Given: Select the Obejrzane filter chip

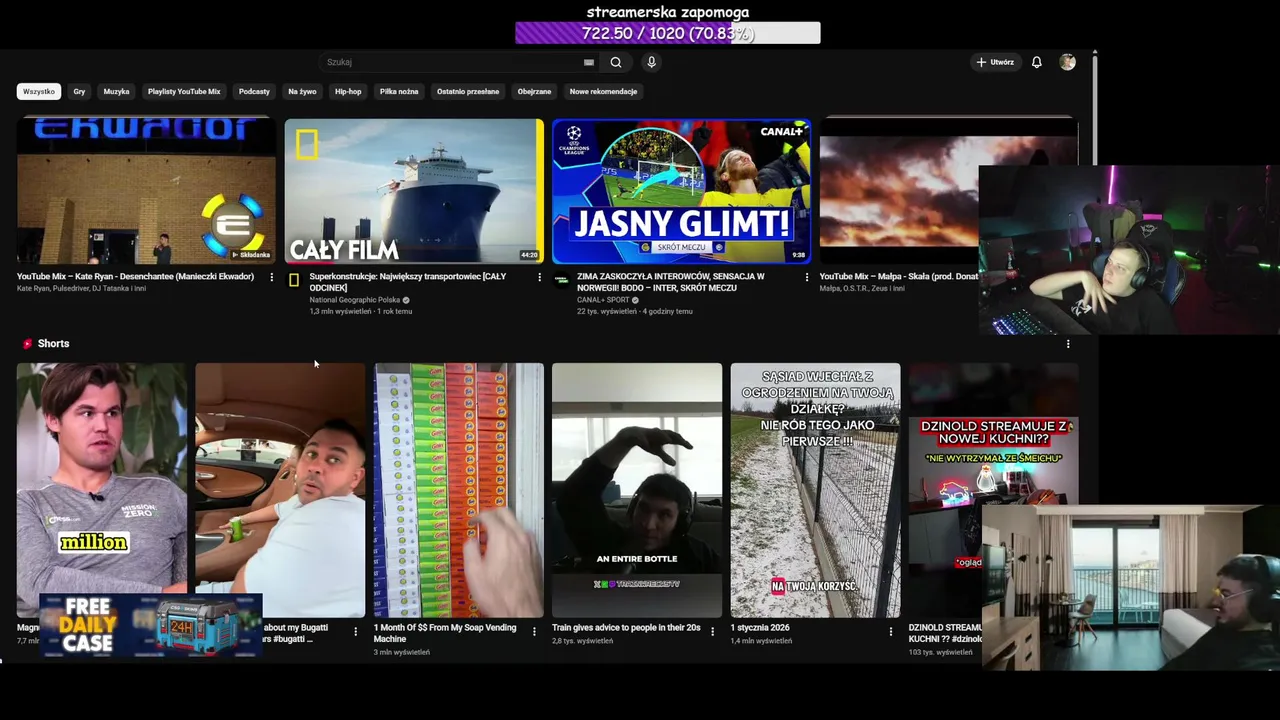Looking at the screenshot, I should (534, 91).
